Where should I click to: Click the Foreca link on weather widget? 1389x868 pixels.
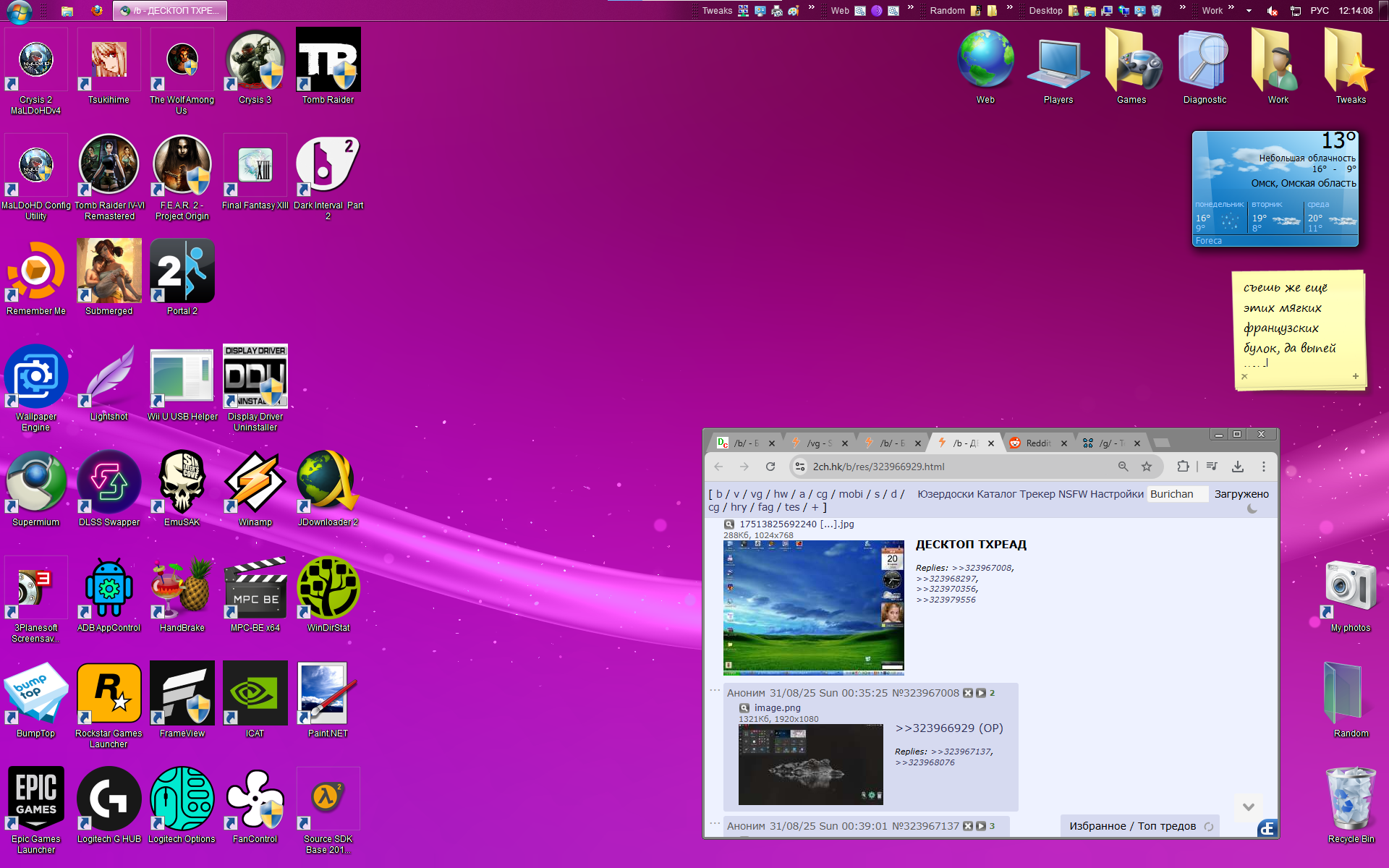pos(1208,241)
